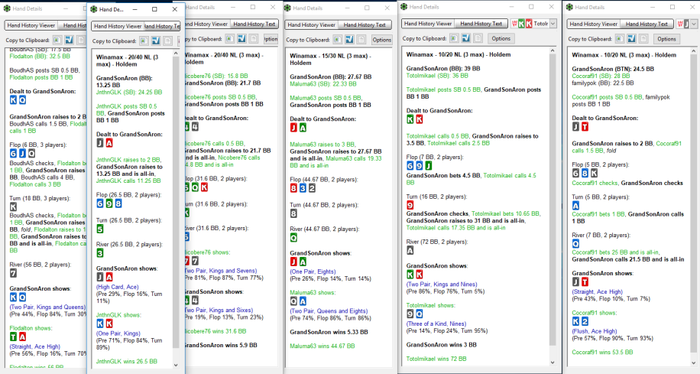The height and width of the screenshot is (374, 700).
Task: Click text 'Maluma63 wins 44.67 BB'
Action: coord(322,346)
